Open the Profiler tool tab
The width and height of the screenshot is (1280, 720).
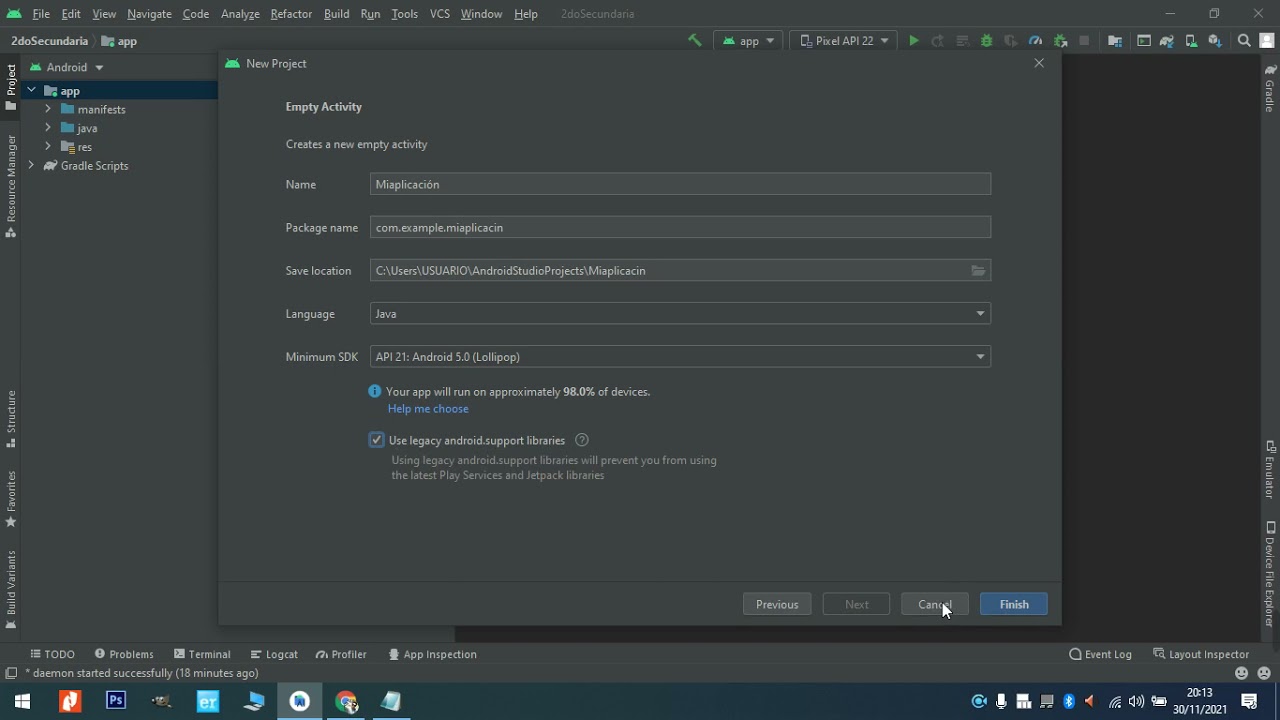tap(341, 654)
